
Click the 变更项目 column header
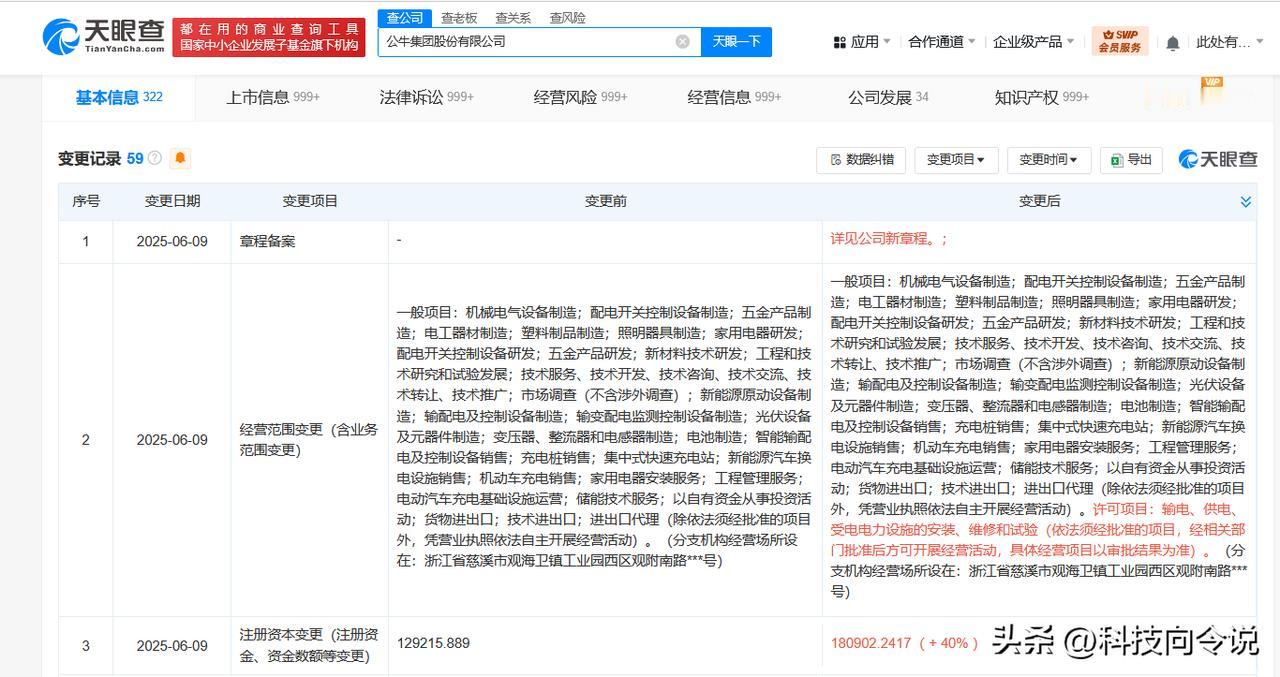click(x=310, y=201)
